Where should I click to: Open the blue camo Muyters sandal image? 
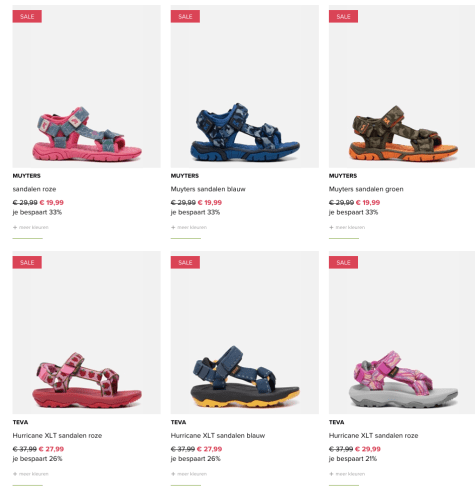coord(245,86)
